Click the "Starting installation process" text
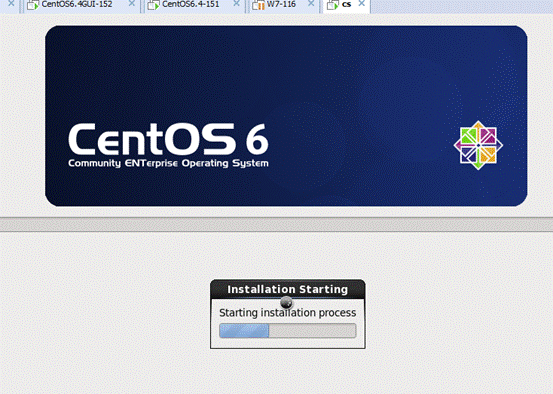Image resolution: width=553 pixels, height=394 pixels. pos(288,313)
